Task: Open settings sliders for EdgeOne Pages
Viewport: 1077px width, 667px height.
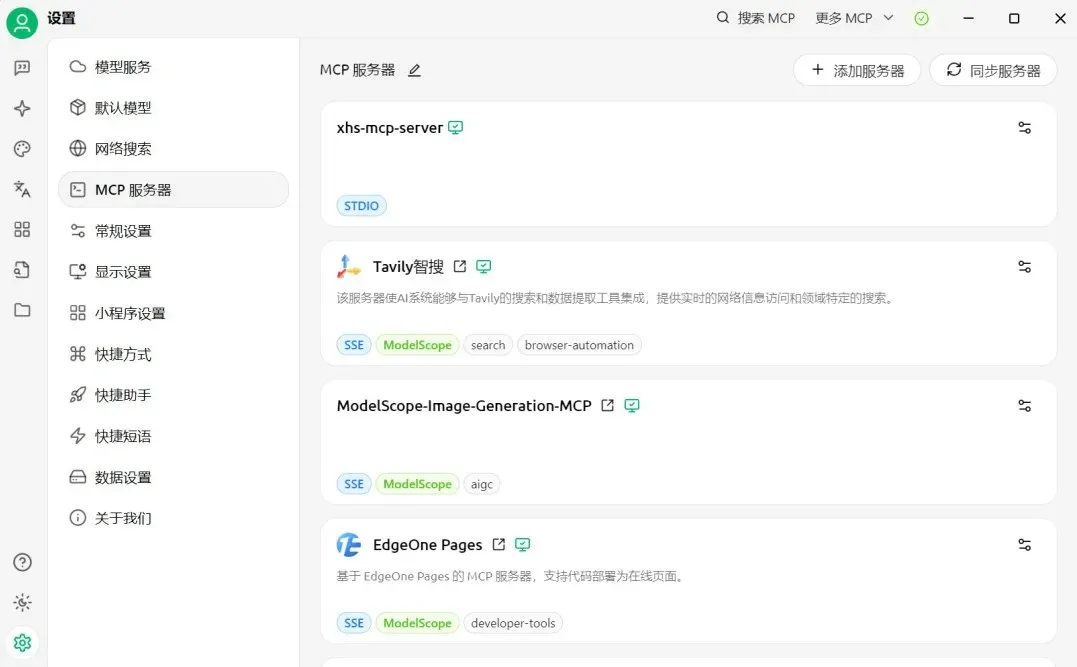Action: point(1024,545)
